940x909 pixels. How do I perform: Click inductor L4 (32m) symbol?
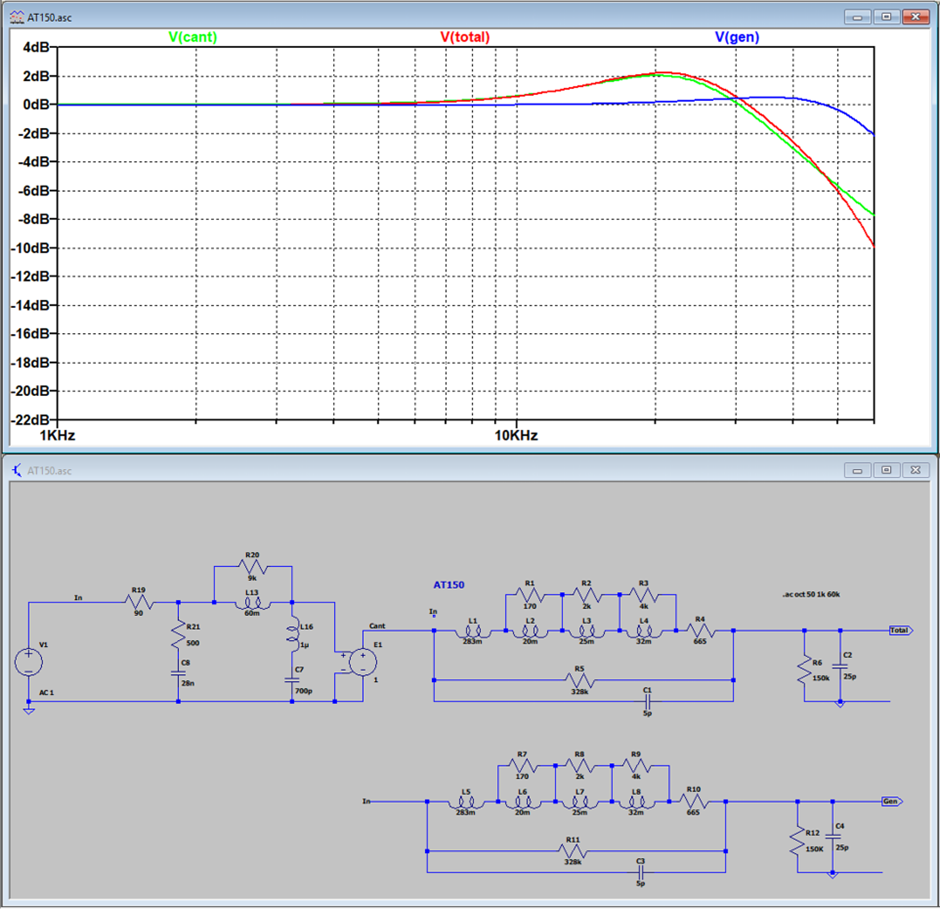(644, 631)
